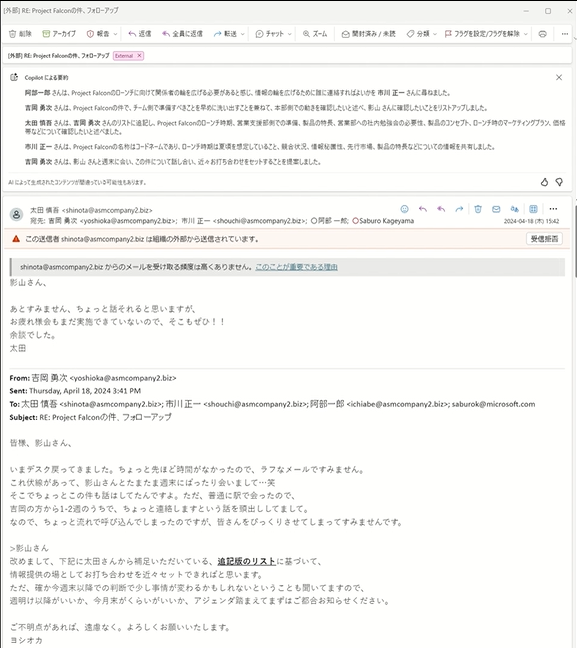Click the External category label
This screenshot has width=577, height=648.
124,55
